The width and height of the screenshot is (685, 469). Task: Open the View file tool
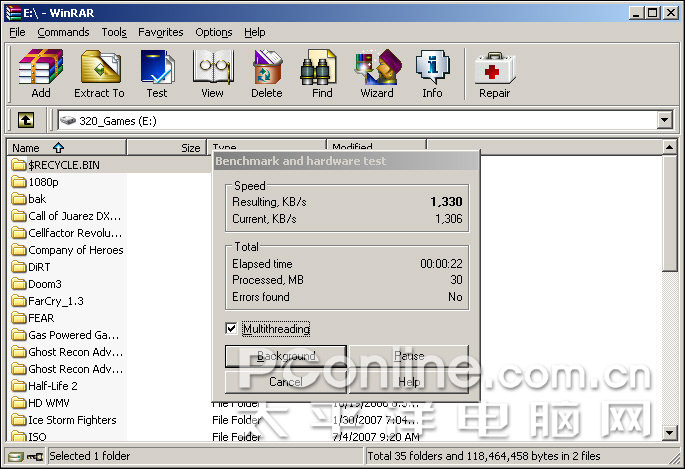pyautogui.click(x=212, y=74)
